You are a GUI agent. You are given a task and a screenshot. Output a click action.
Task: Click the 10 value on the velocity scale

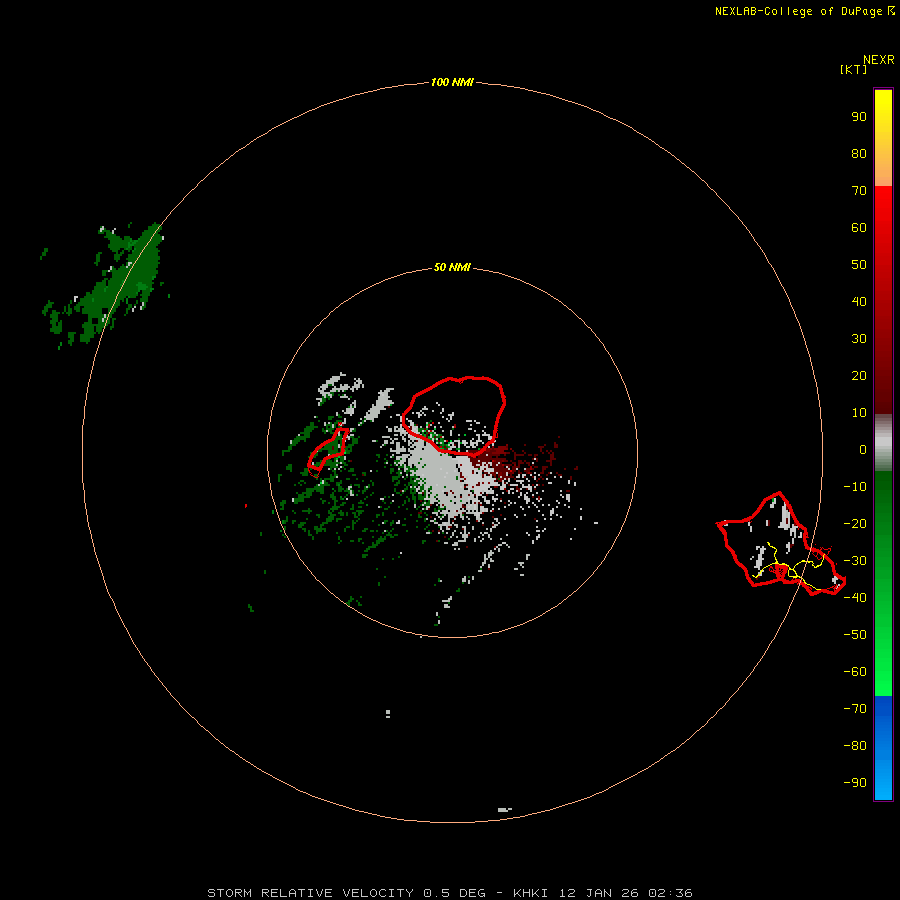(x=859, y=413)
